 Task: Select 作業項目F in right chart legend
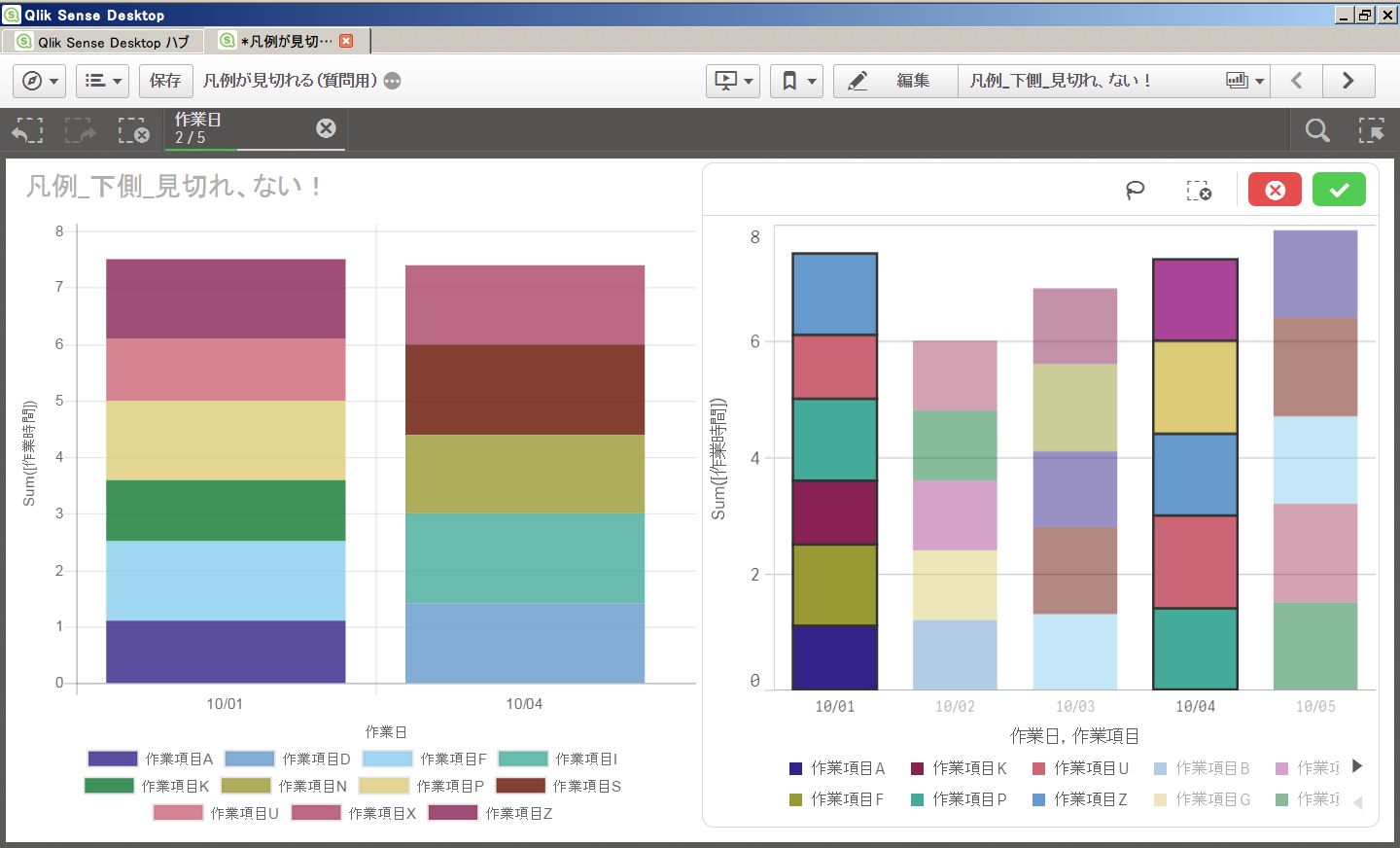pos(837,799)
